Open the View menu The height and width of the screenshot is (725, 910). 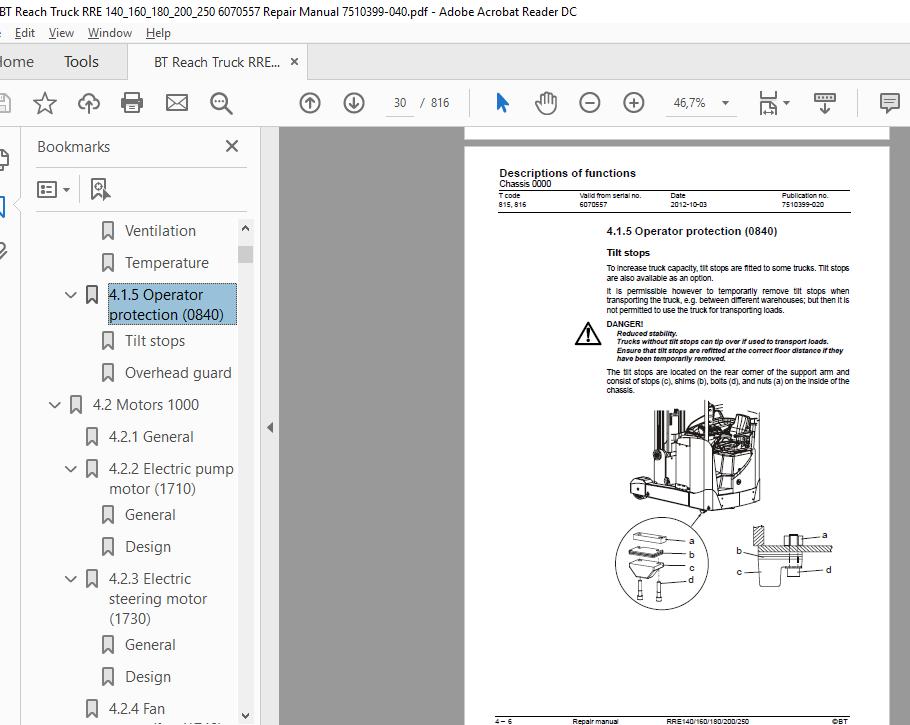(61, 33)
